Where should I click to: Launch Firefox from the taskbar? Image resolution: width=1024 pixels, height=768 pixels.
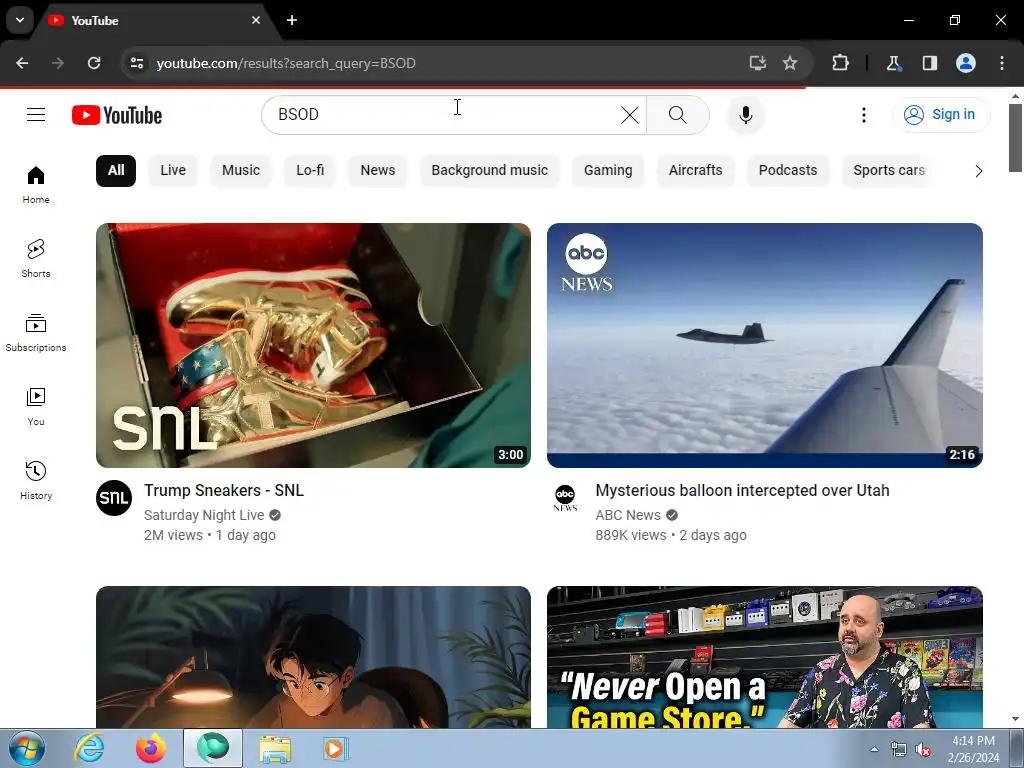[151, 748]
